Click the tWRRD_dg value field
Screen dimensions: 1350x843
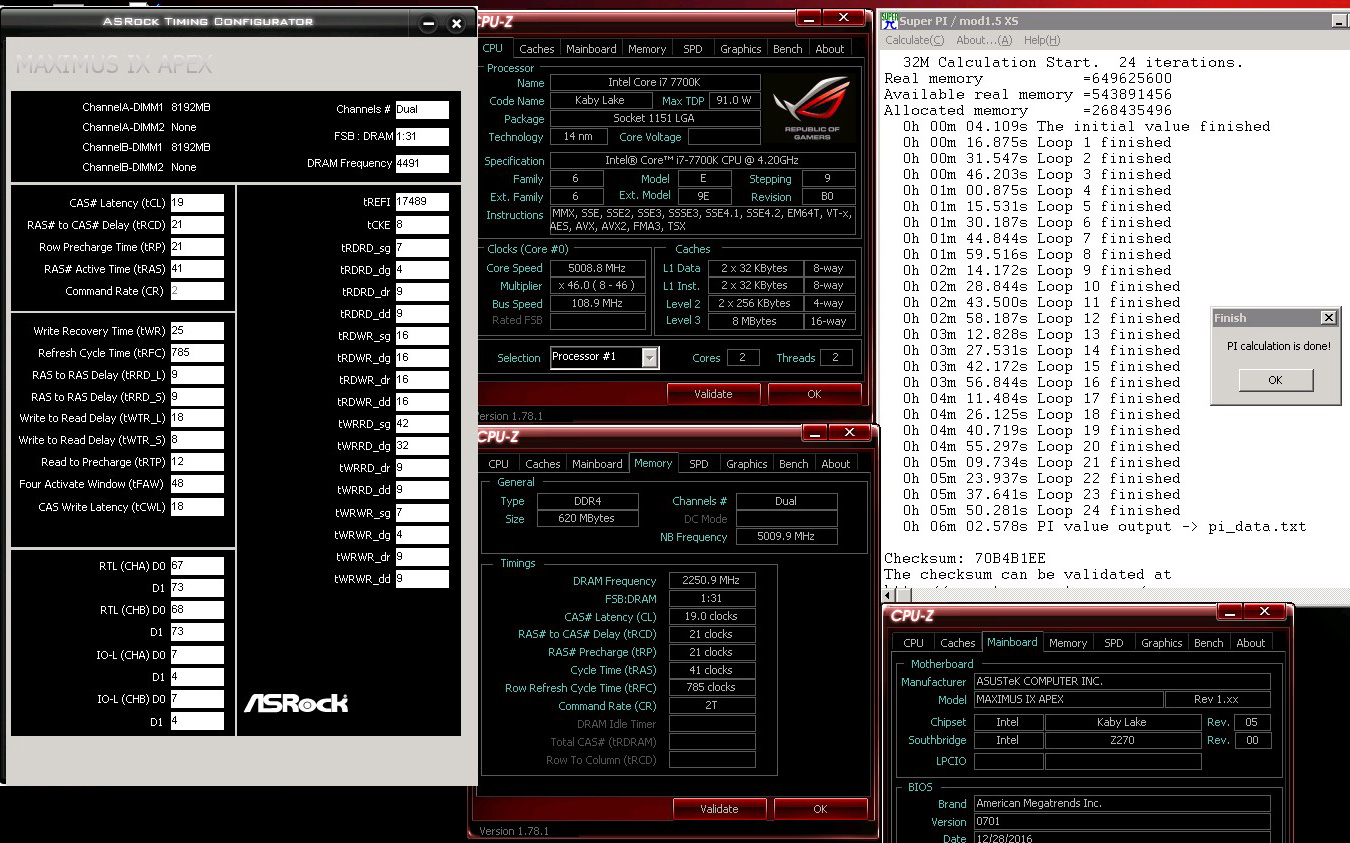(x=422, y=446)
